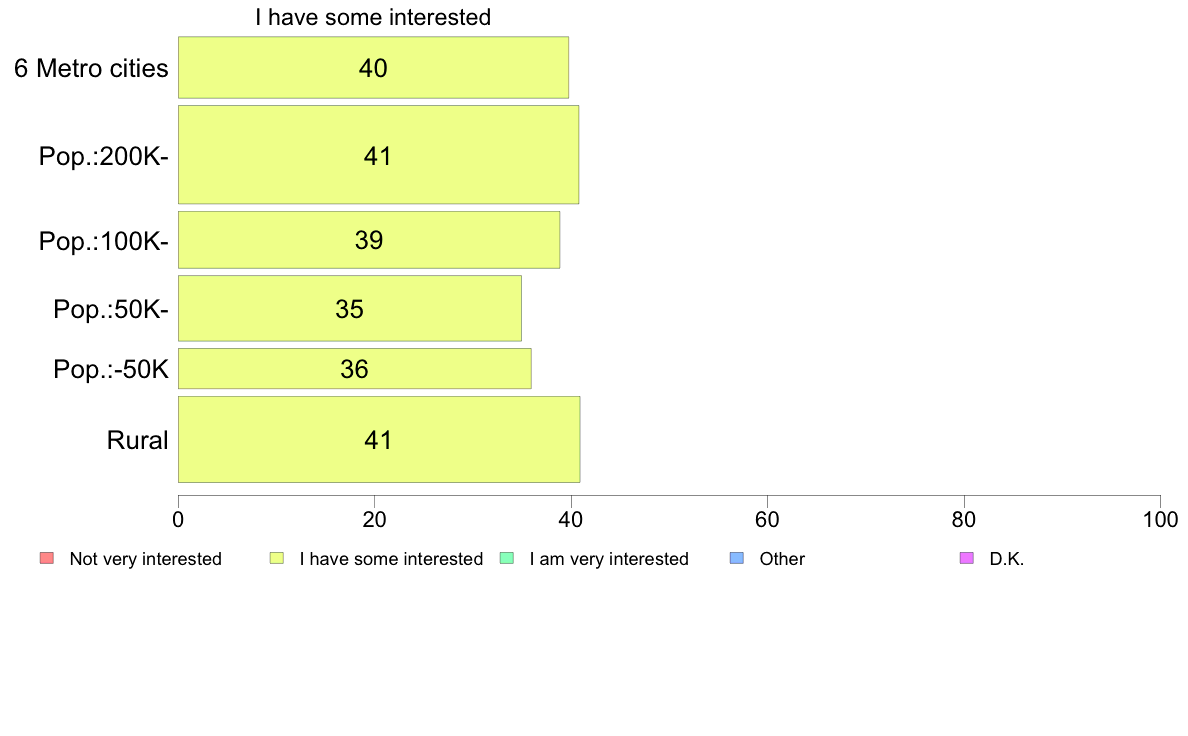Select the 6 Metro cities bar
The width and height of the screenshot is (1188, 736).
[374, 67]
